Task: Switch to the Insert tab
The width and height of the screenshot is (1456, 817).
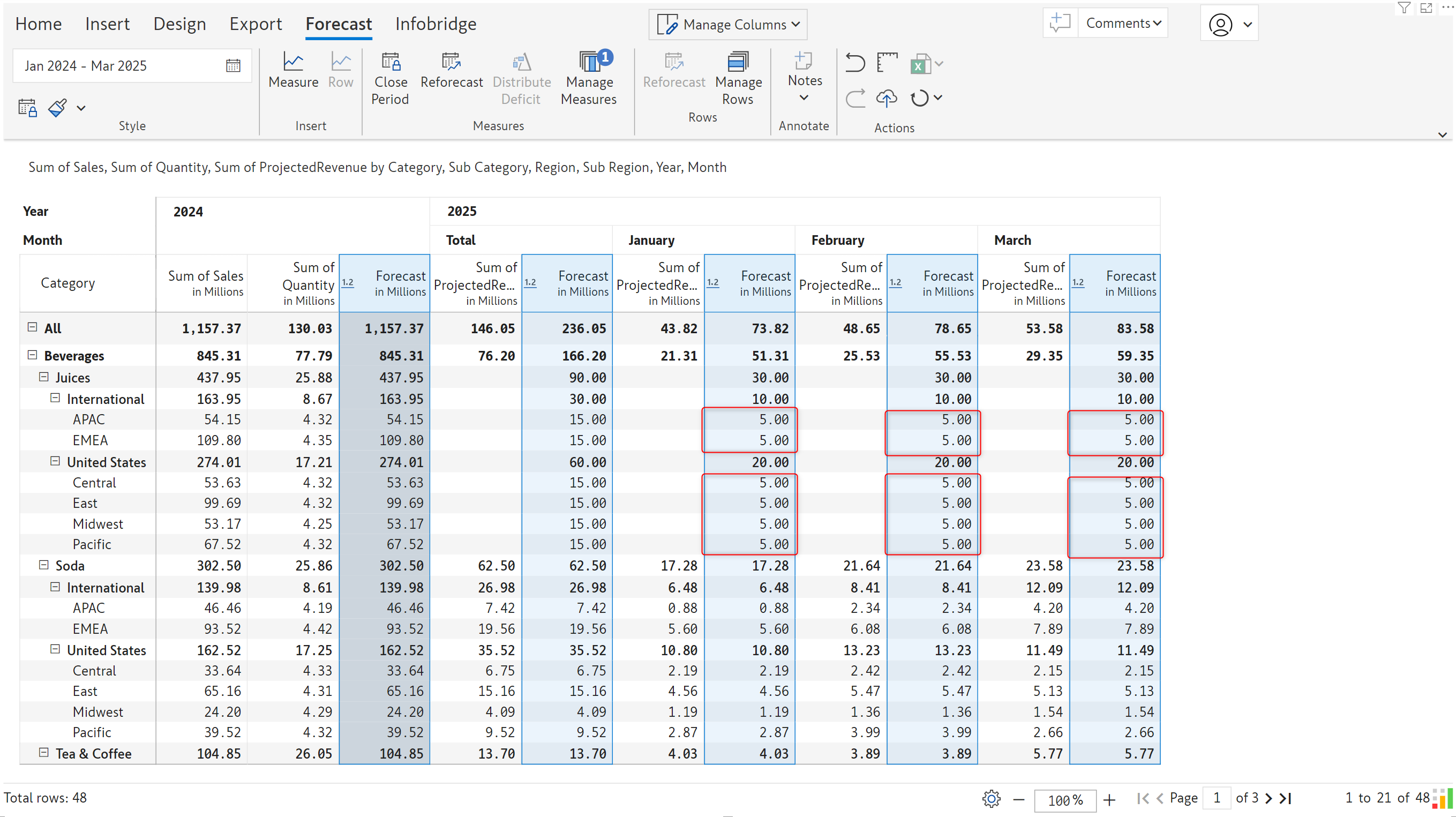Action: click(107, 24)
